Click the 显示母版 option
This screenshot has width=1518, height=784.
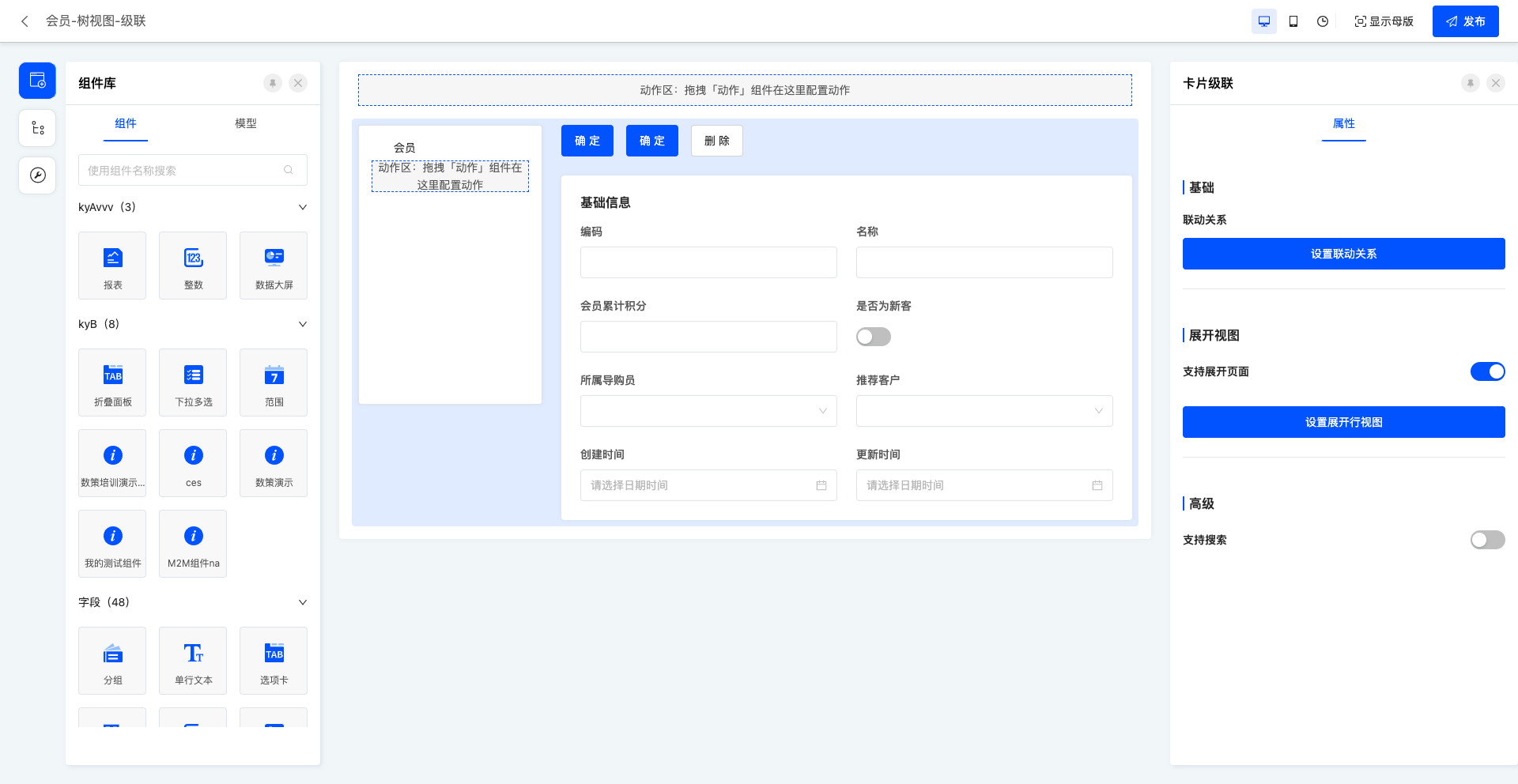pos(1384,21)
